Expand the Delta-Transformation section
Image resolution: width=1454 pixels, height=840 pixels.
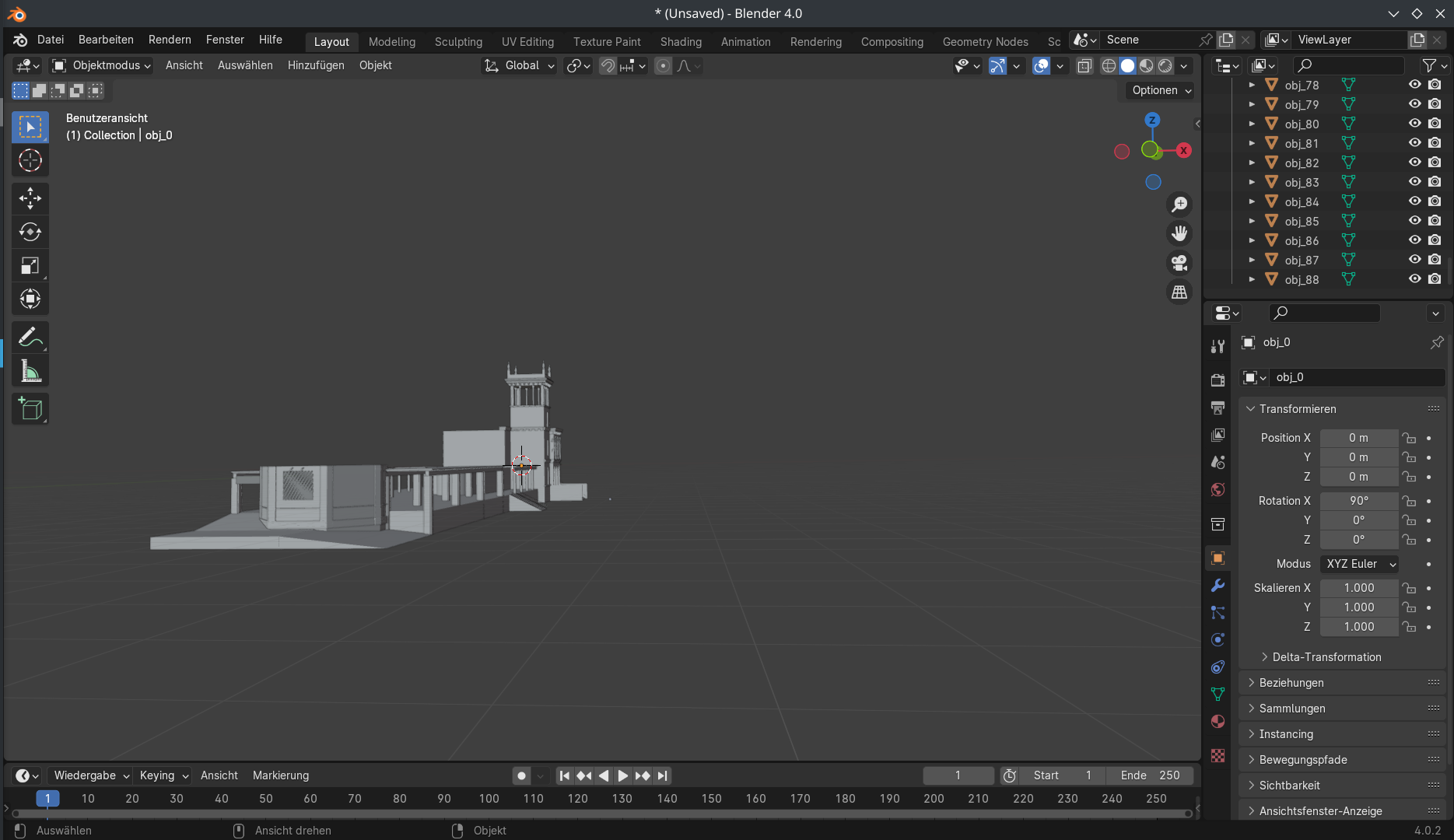pos(1326,657)
